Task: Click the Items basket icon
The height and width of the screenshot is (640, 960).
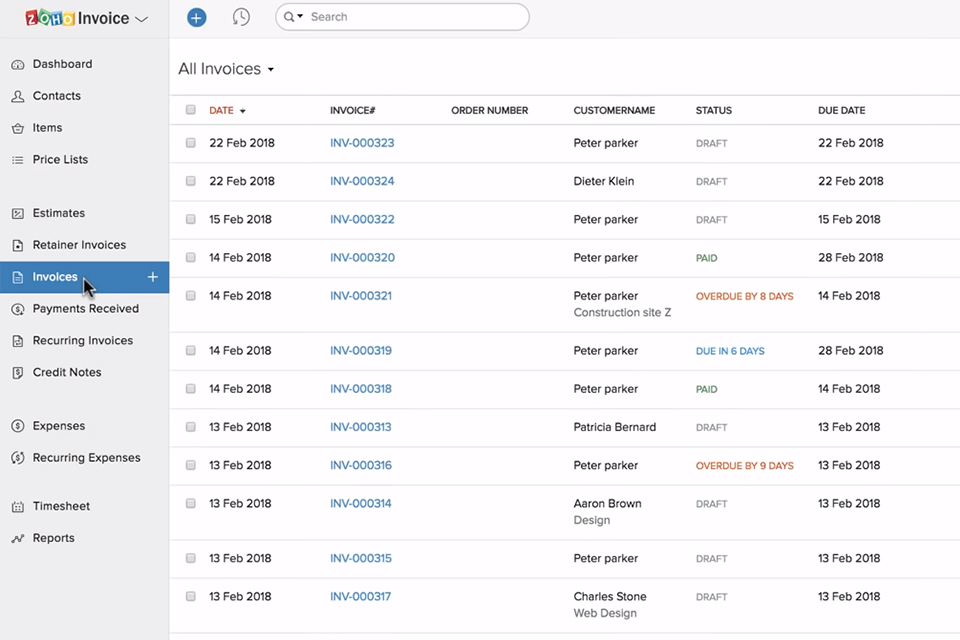Action: (x=17, y=129)
